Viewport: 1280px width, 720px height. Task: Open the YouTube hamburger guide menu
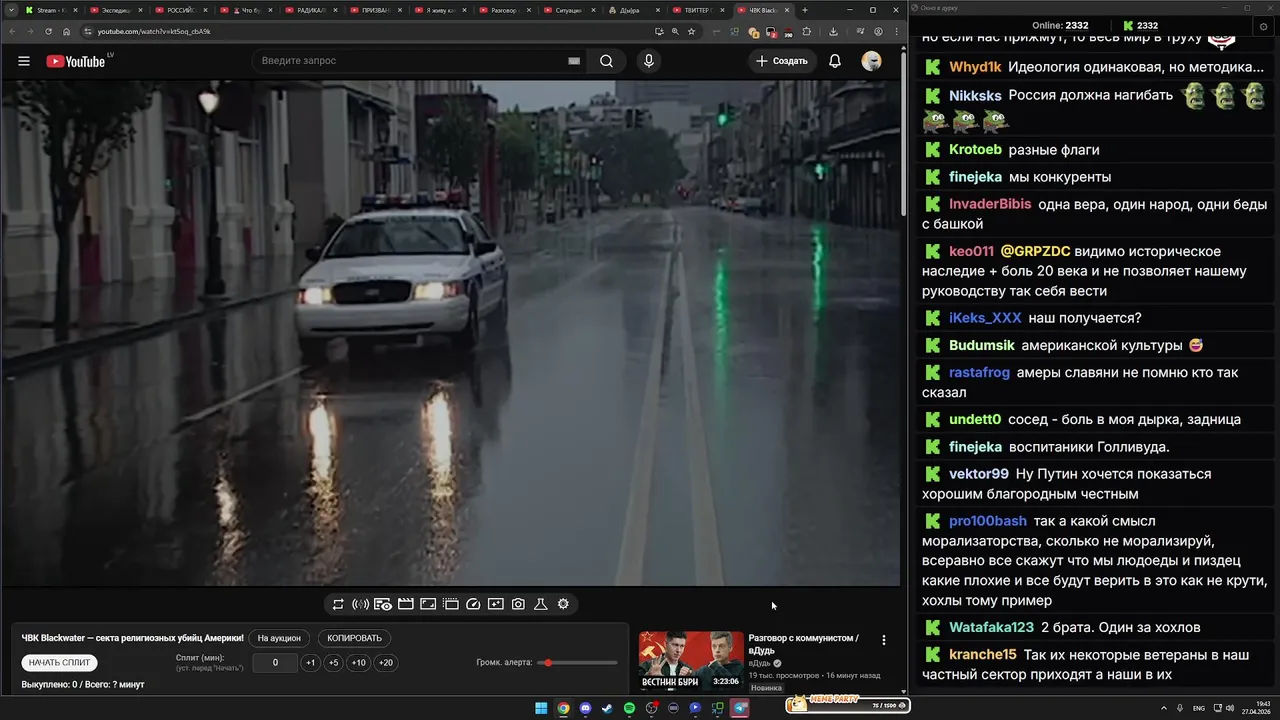[x=23, y=61]
